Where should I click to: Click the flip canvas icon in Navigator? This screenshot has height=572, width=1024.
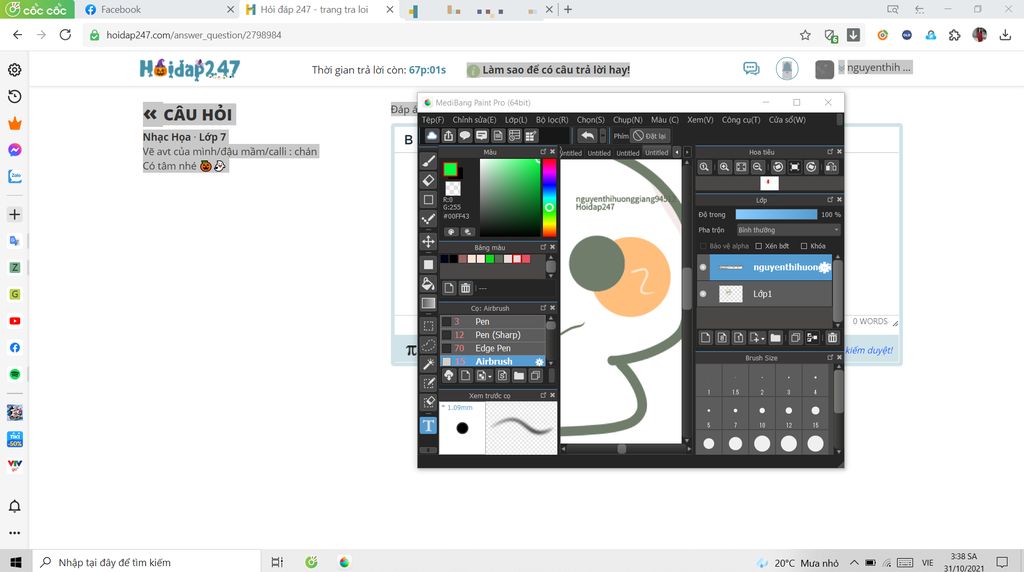[831, 167]
